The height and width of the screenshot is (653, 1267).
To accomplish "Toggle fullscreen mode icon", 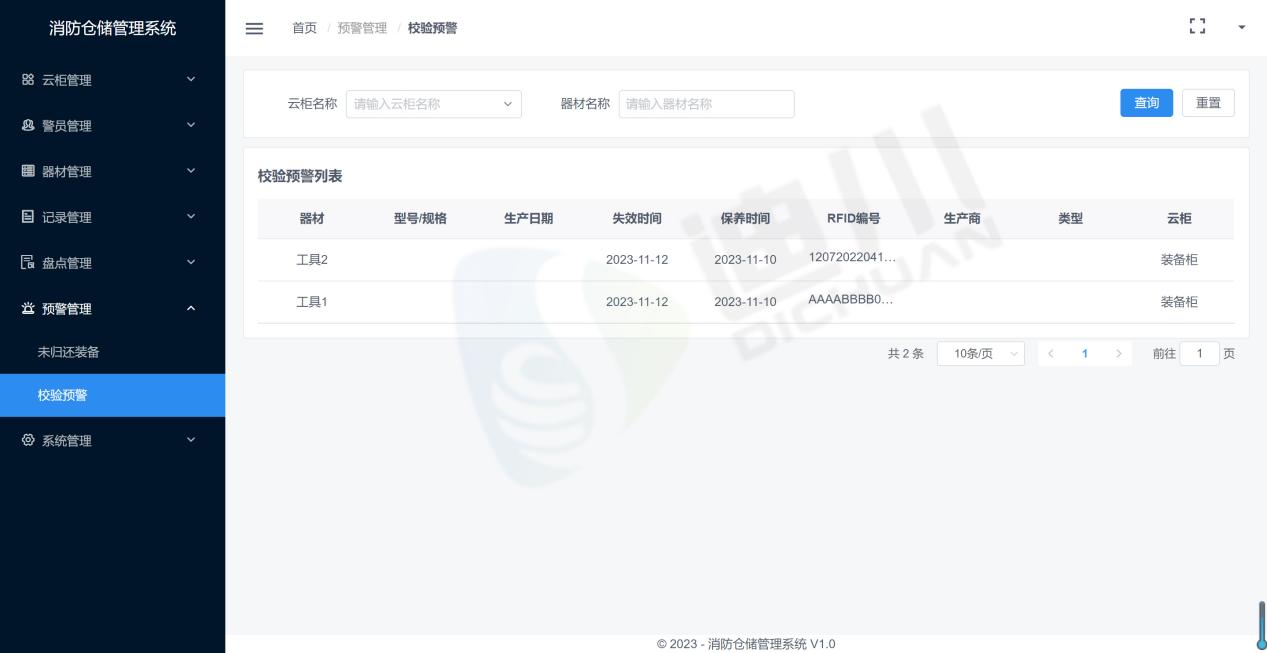I will (x=1196, y=27).
